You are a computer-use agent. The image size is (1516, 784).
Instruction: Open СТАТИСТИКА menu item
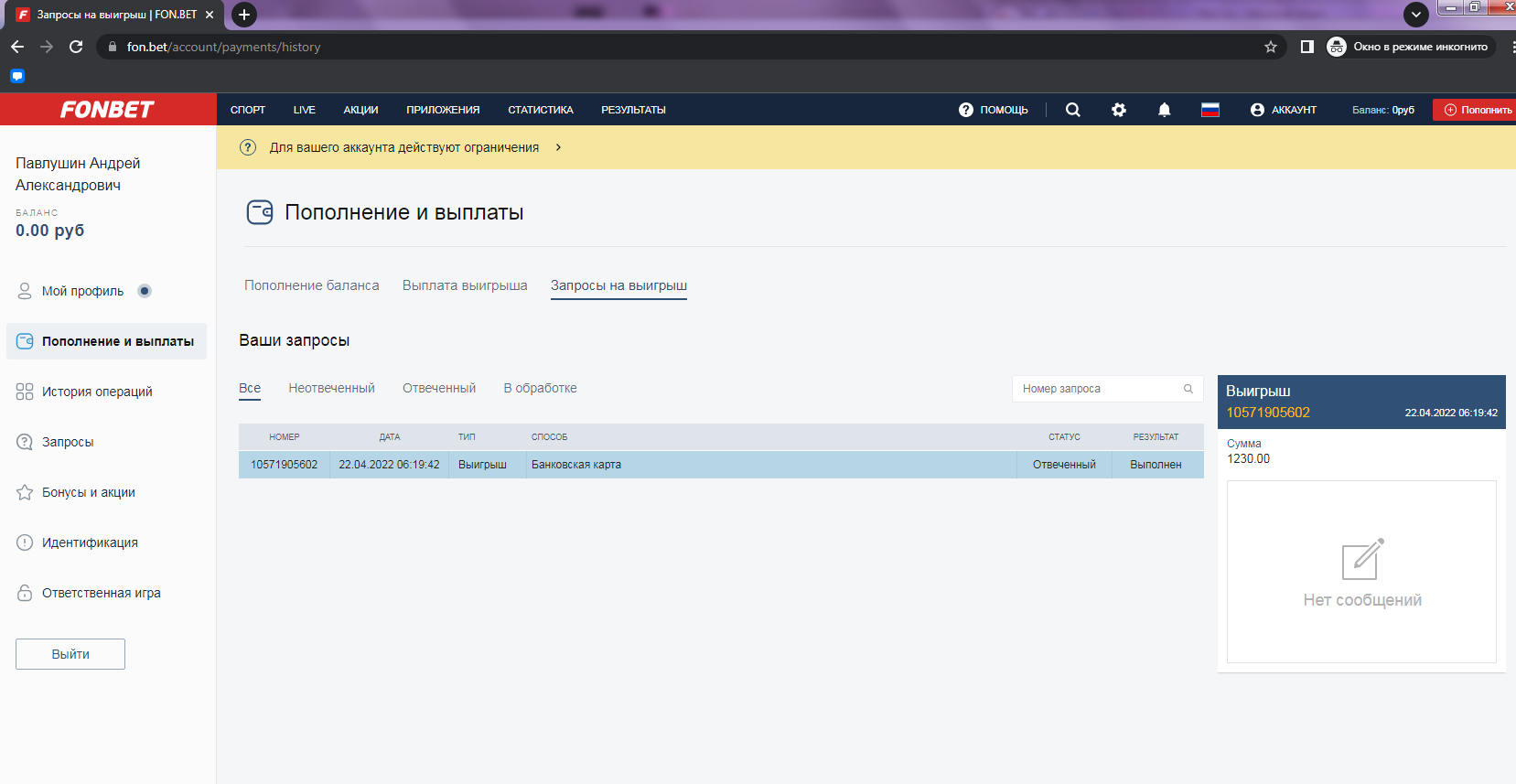pyautogui.click(x=541, y=110)
